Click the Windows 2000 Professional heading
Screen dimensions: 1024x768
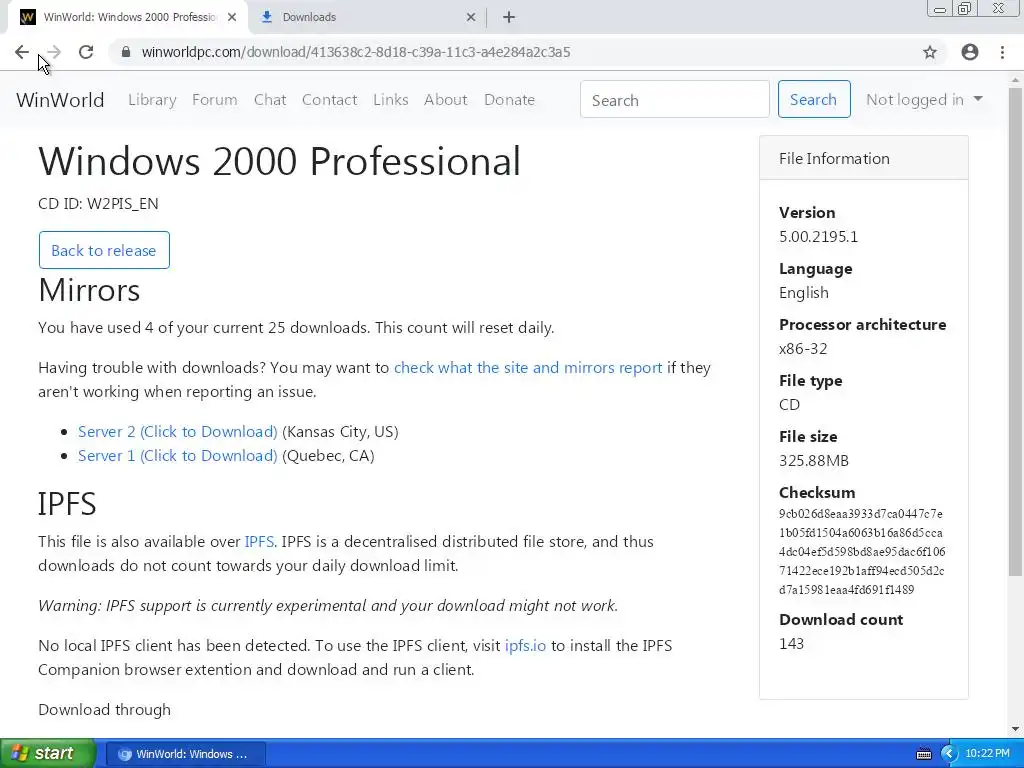[x=280, y=161]
